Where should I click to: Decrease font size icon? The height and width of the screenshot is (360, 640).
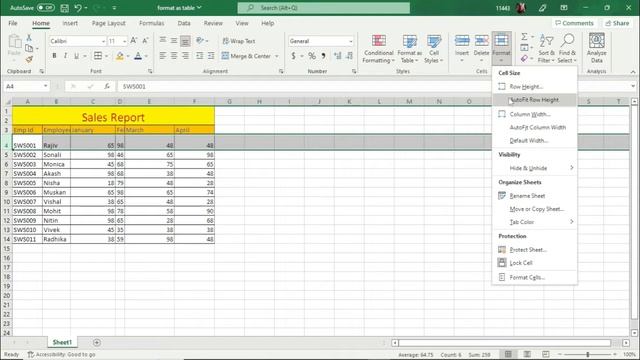145,40
